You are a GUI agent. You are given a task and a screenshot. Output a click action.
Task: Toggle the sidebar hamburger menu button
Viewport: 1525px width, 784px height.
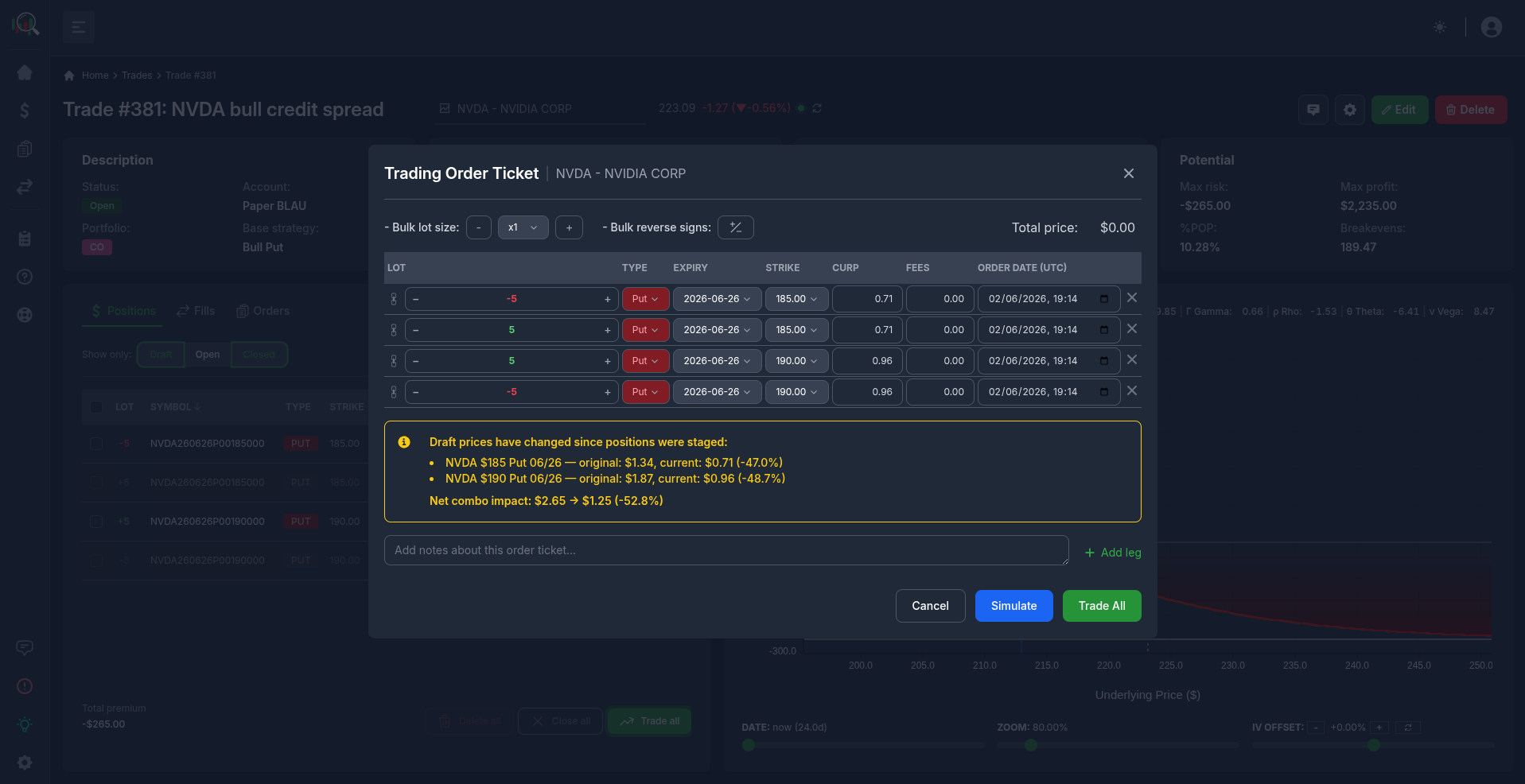[79, 27]
